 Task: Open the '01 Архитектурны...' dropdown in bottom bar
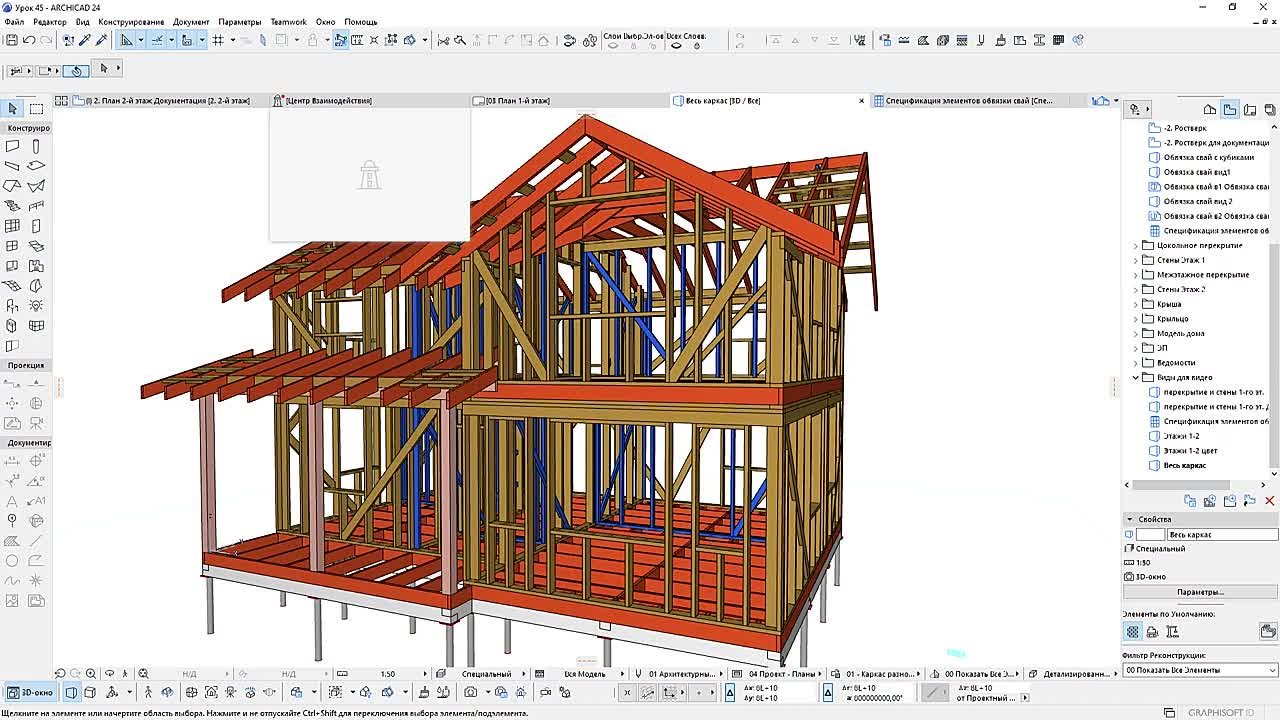[x=682, y=674]
